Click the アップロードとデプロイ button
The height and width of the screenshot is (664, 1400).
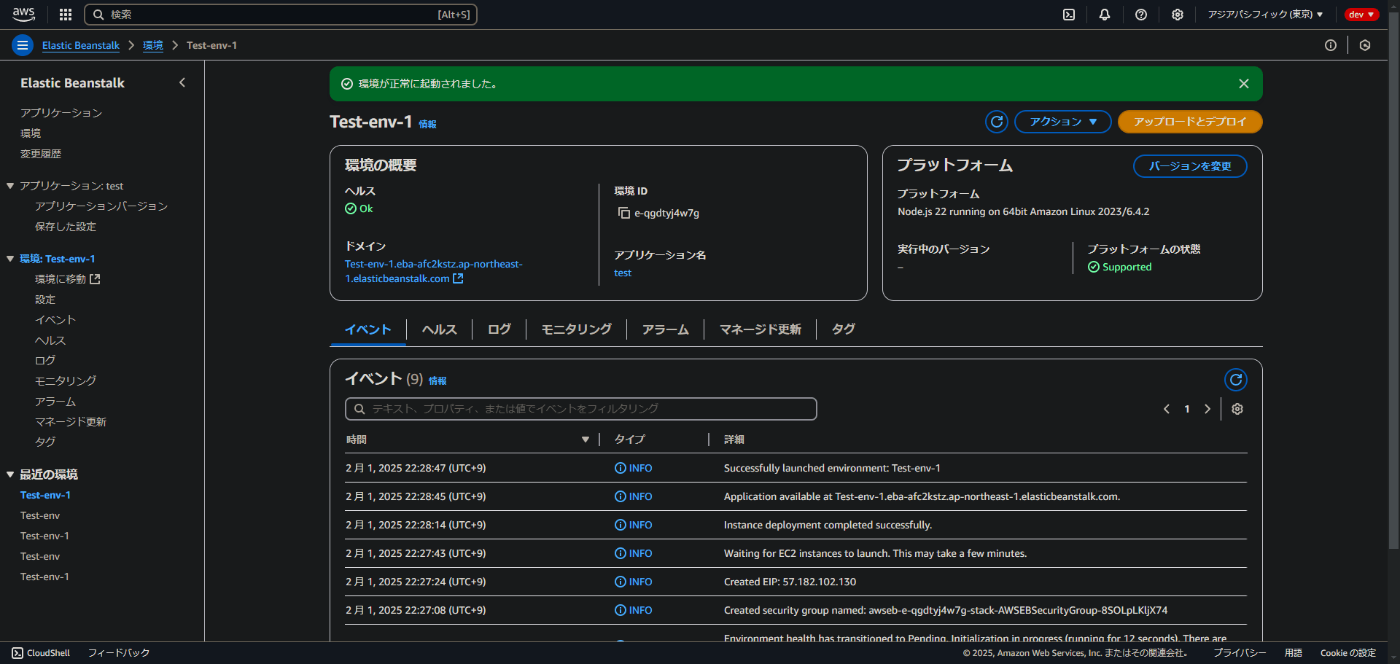point(1190,122)
